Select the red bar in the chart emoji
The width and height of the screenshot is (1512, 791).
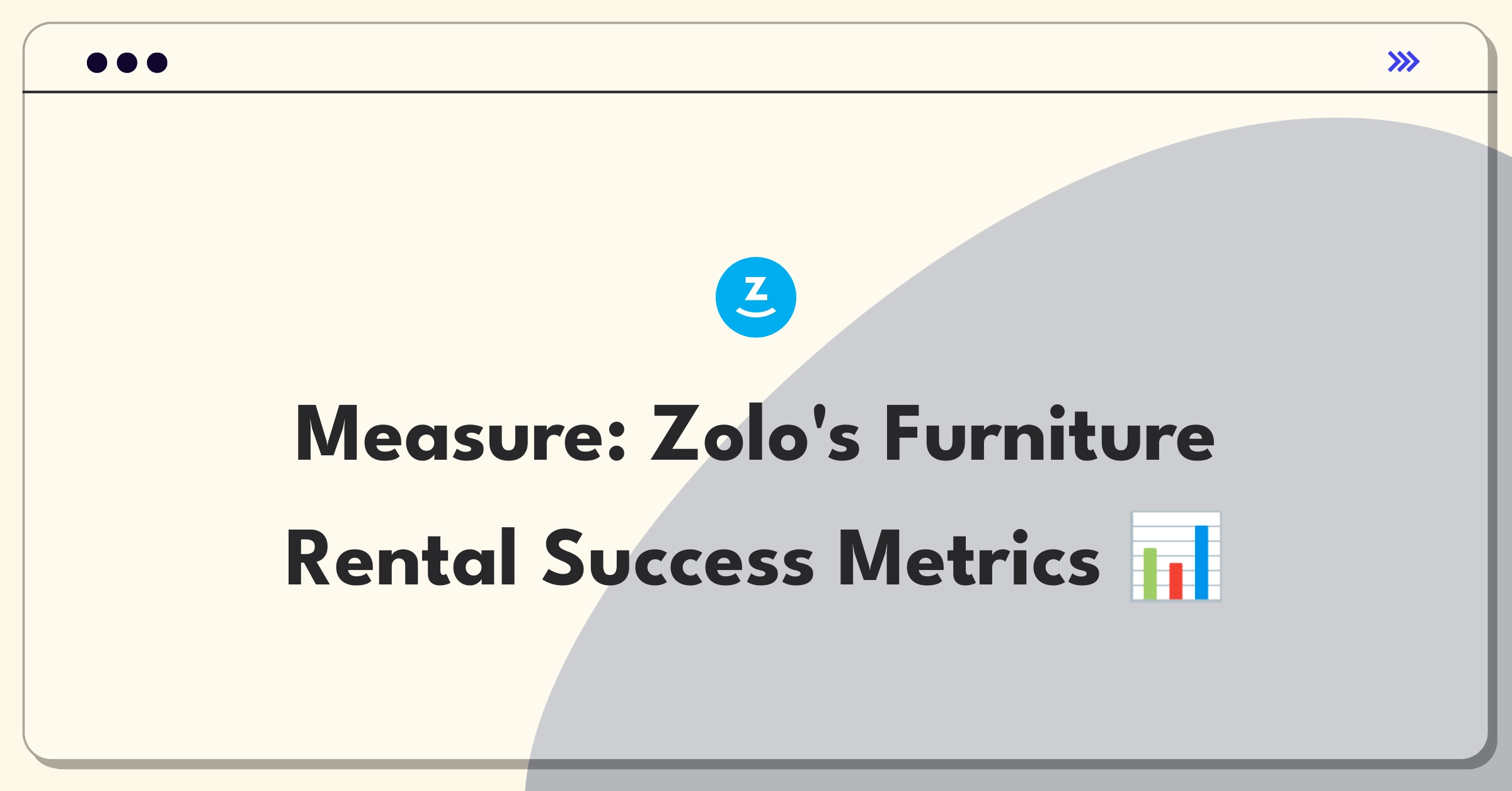[x=1176, y=581]
